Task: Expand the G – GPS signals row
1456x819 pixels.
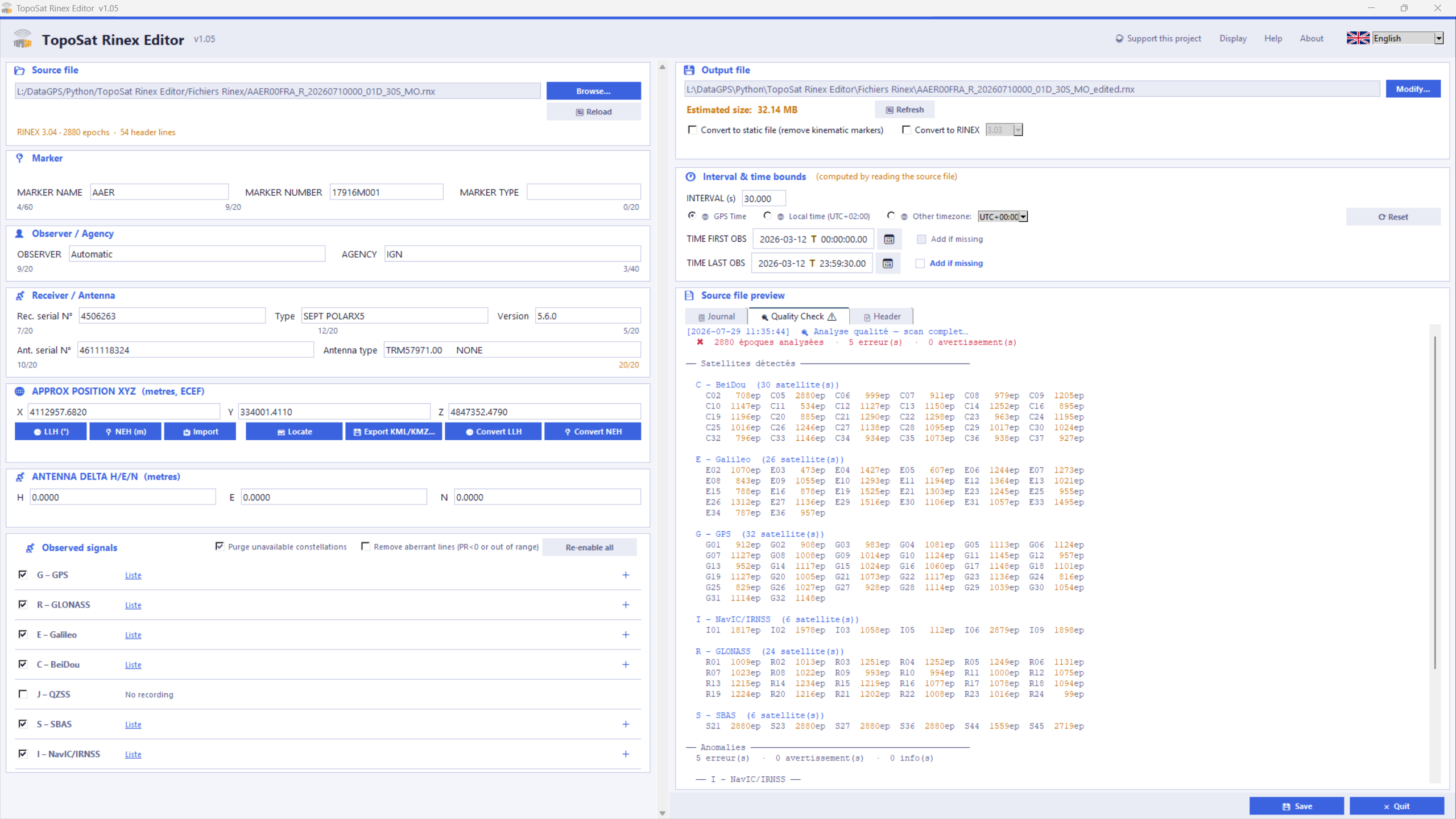Action: point(626,575)
